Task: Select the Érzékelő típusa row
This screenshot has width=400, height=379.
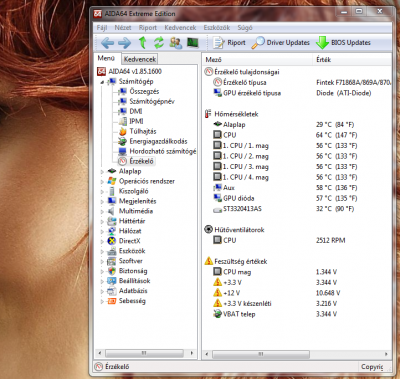Action: [297, 82]
